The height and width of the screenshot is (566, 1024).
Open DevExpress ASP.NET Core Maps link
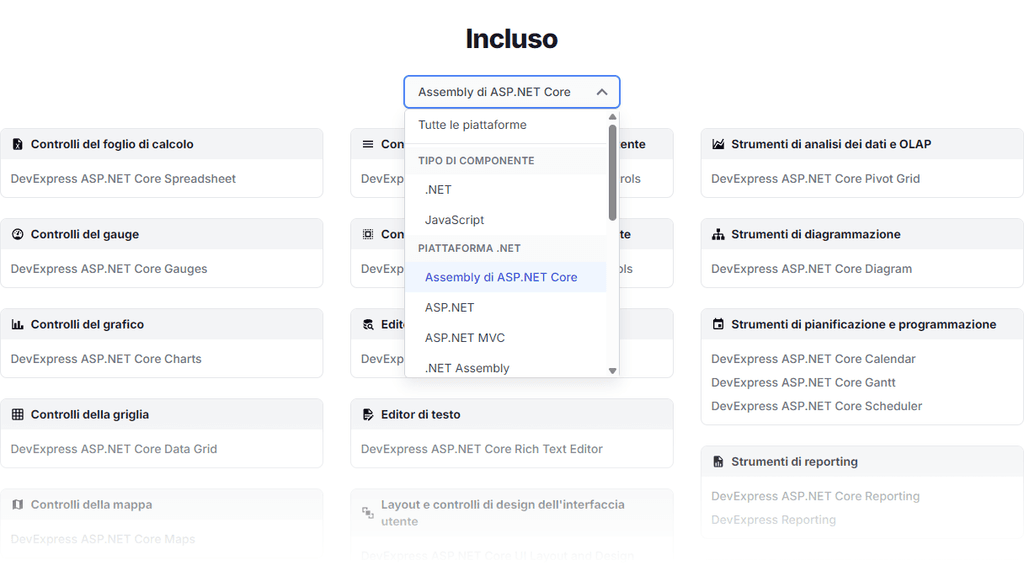tap(103, 539)
